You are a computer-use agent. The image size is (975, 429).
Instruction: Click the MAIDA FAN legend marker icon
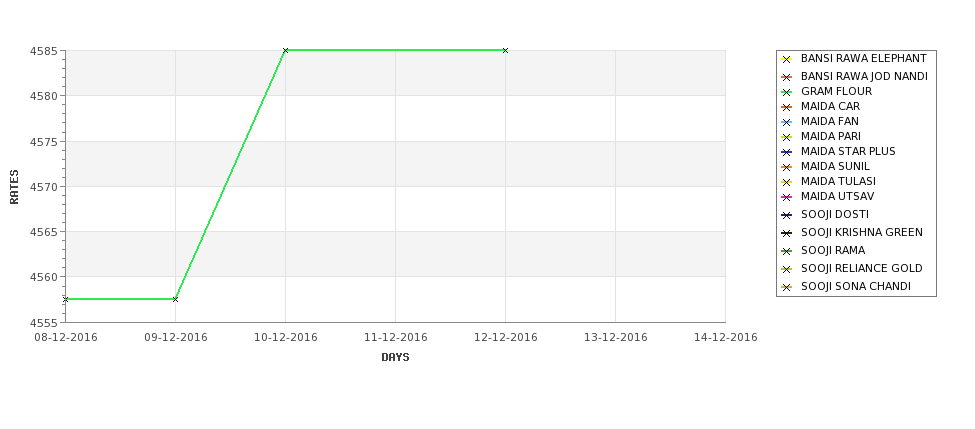tap(787, 122)
